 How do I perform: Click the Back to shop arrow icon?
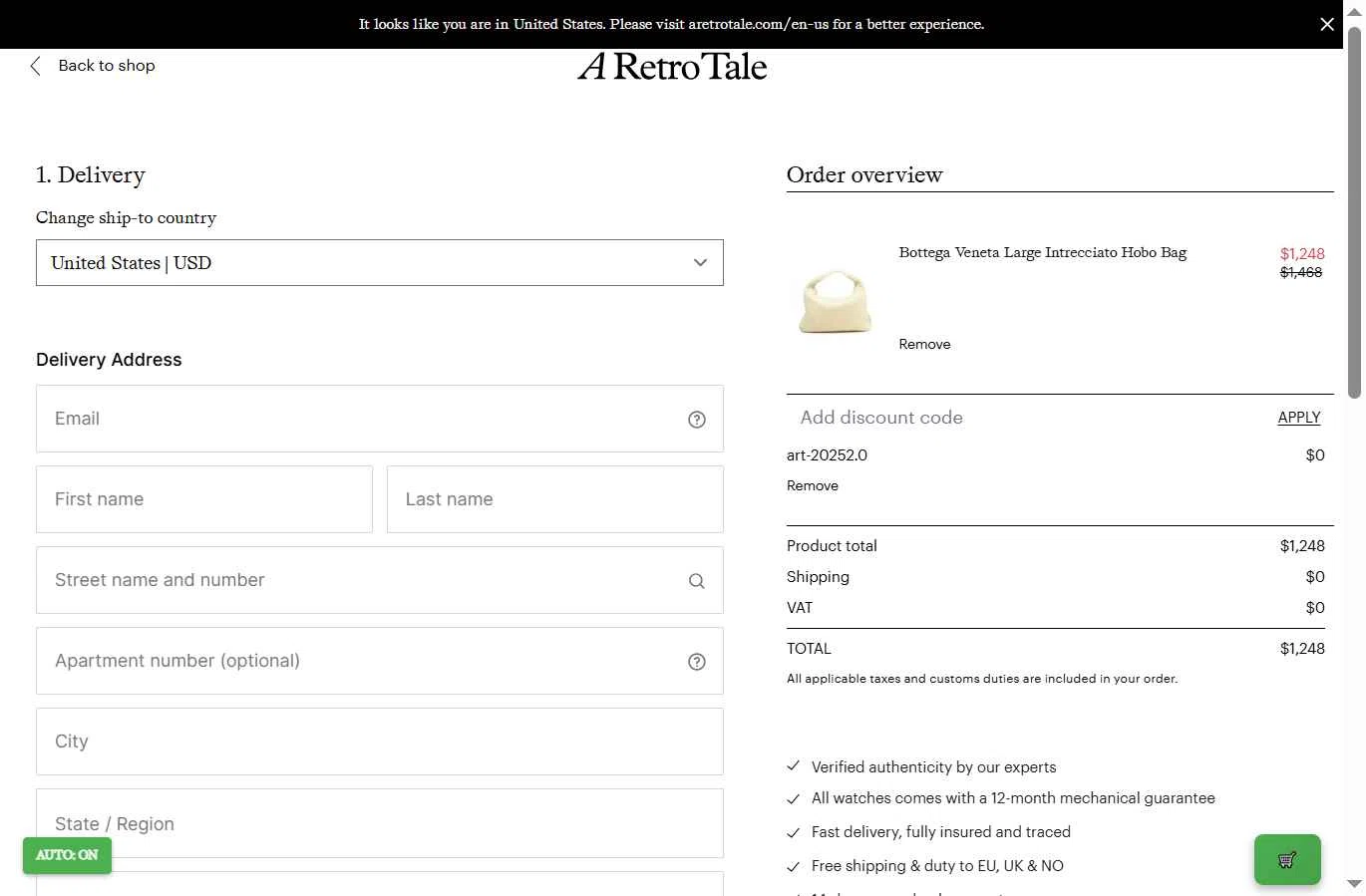[x=36, y=66]
